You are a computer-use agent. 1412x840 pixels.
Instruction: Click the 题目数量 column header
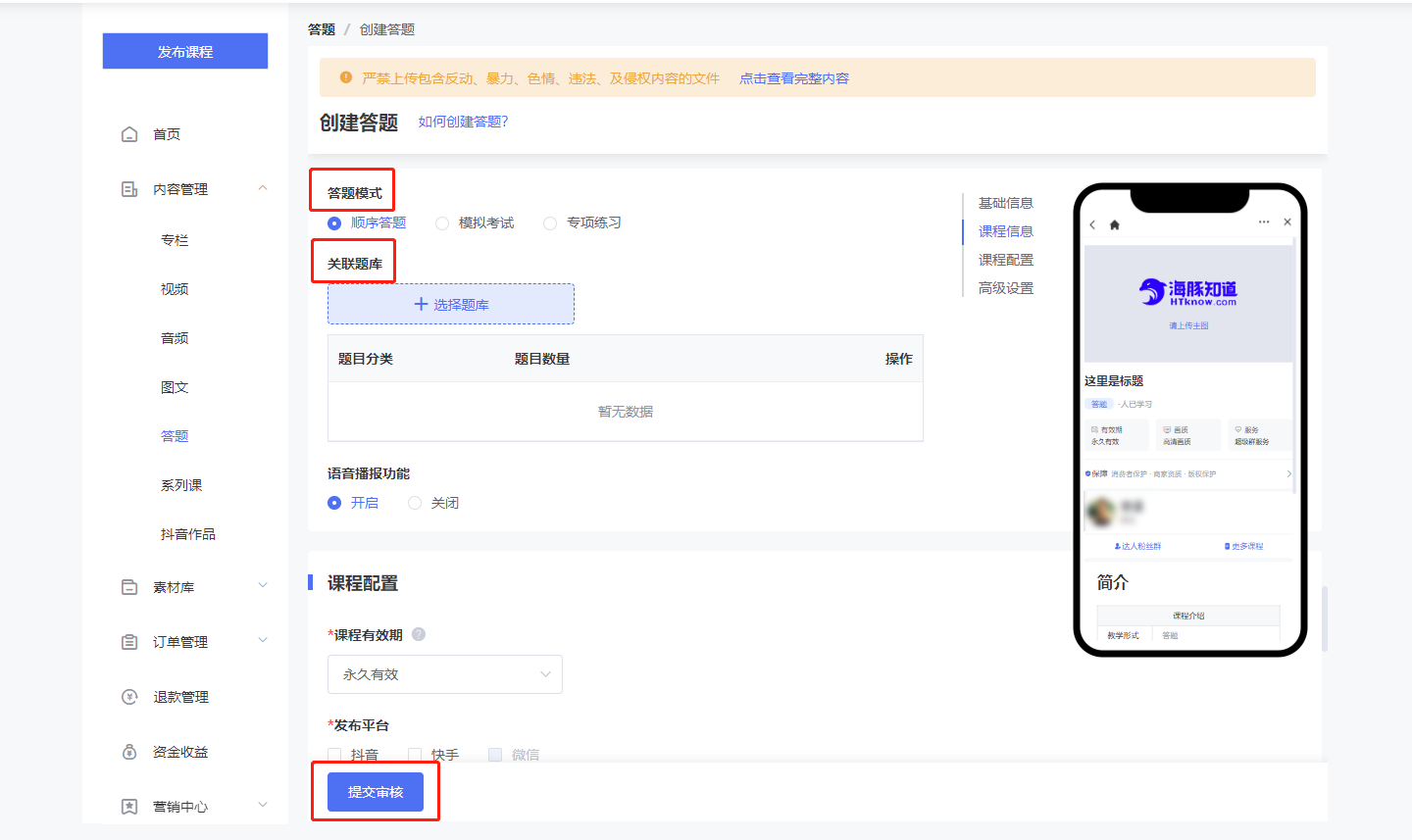pyautogui.click(x=542, y=359)
